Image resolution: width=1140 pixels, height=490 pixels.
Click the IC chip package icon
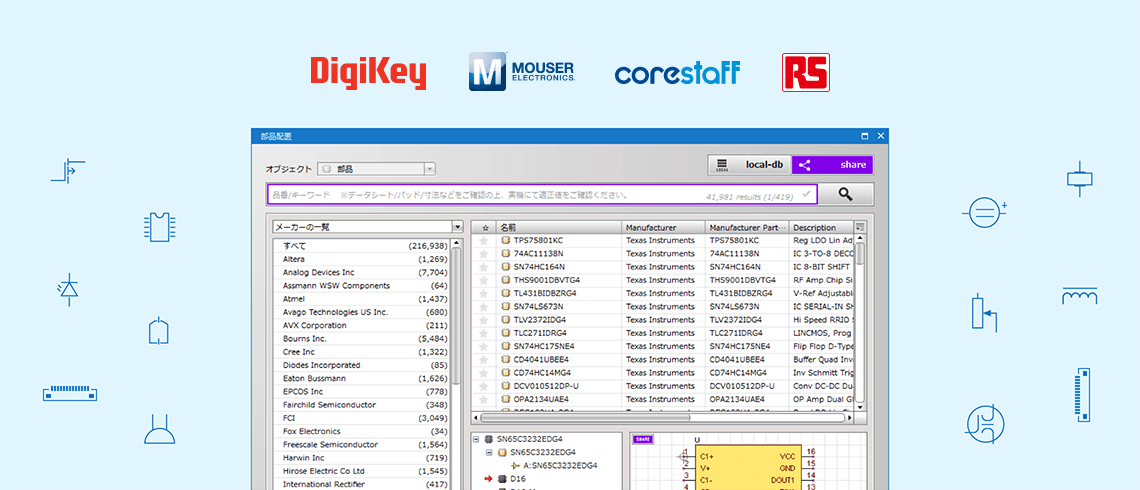(160, 227)
